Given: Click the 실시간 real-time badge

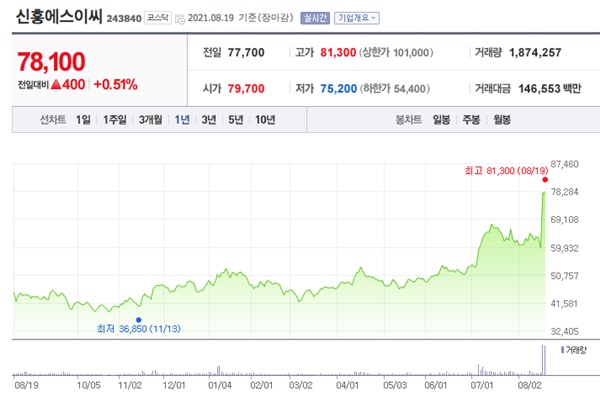Looking at the screenshot, I should [x=315, y=18].
